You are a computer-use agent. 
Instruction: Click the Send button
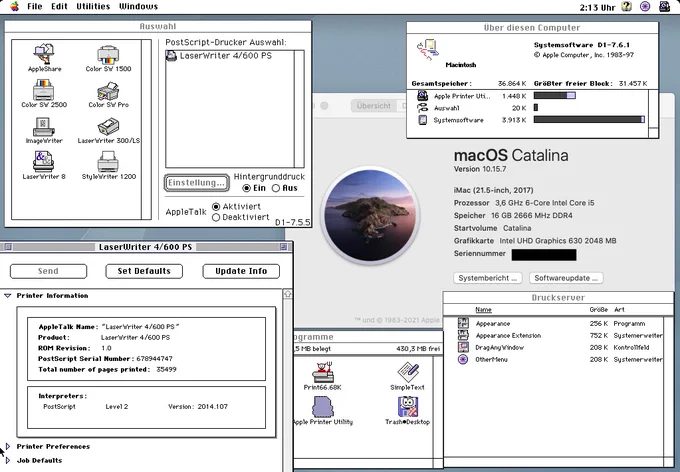coord(48,271)
